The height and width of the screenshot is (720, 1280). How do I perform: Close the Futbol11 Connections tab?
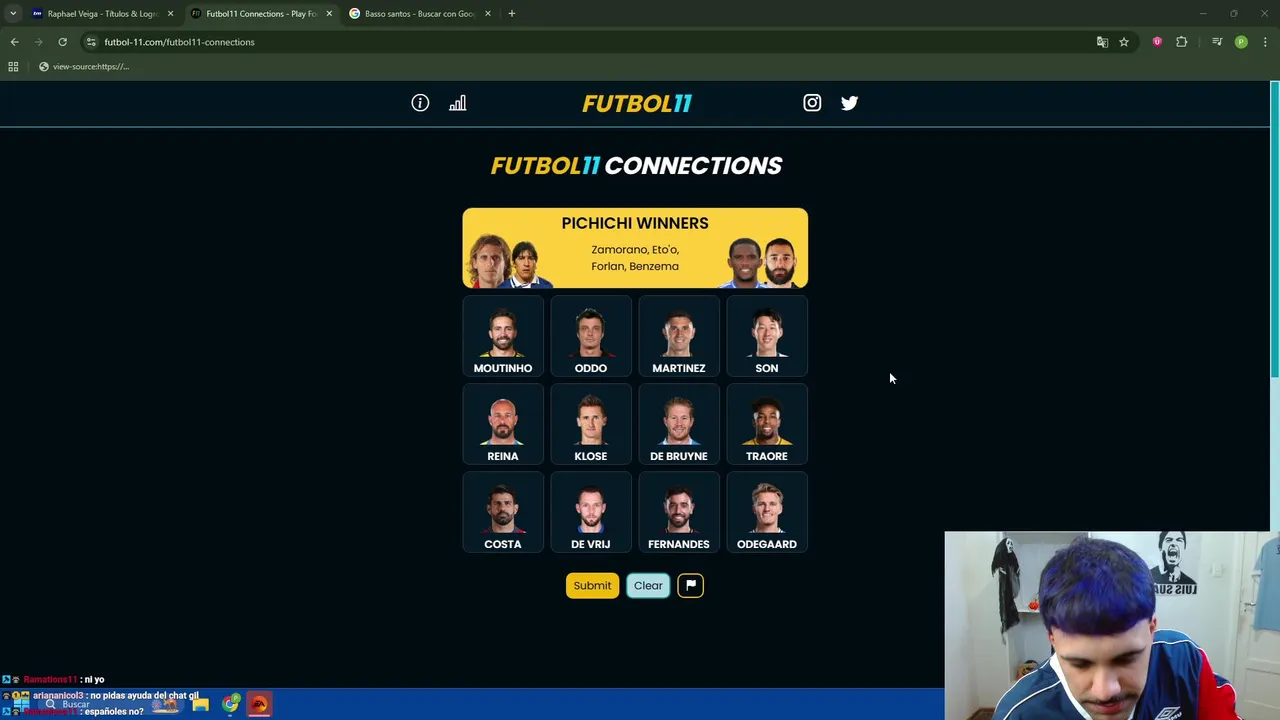[329, 14]
